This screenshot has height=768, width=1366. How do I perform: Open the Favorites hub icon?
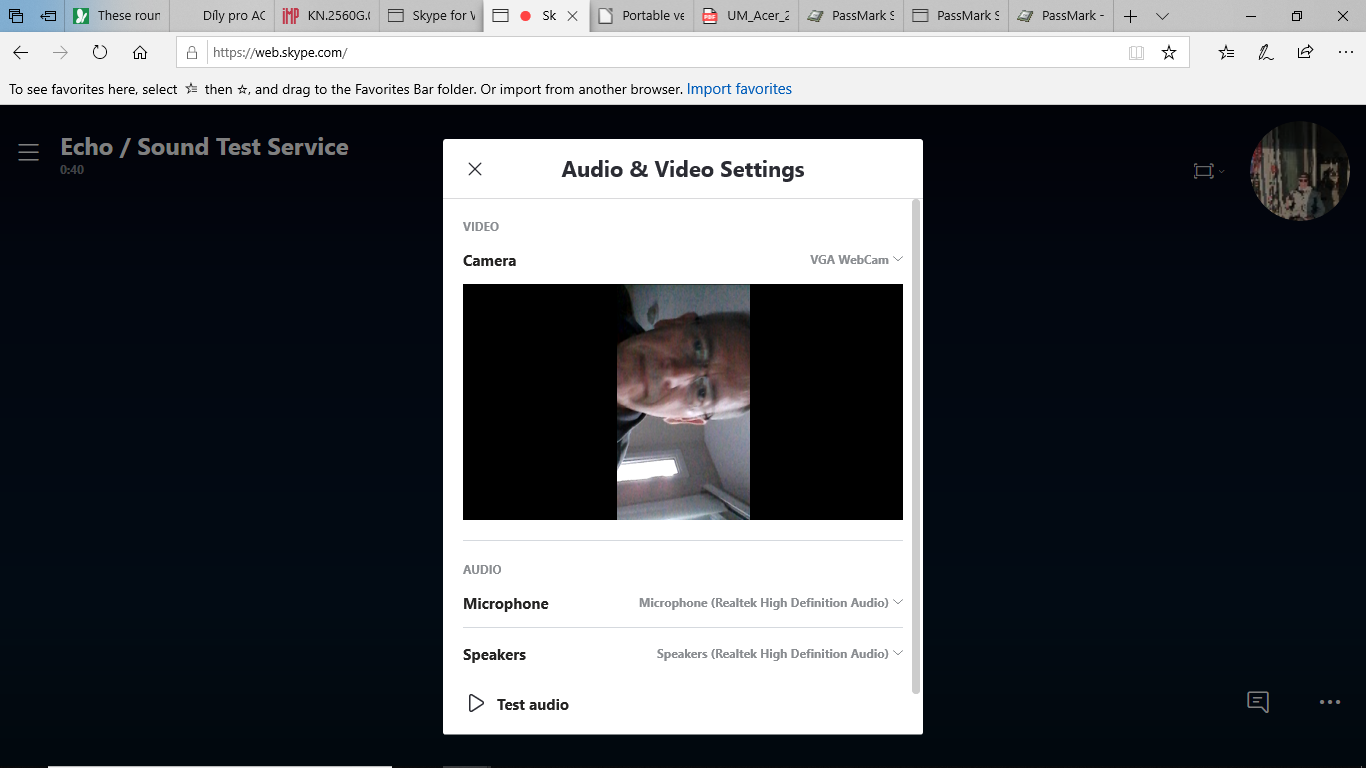(1226, 53)
